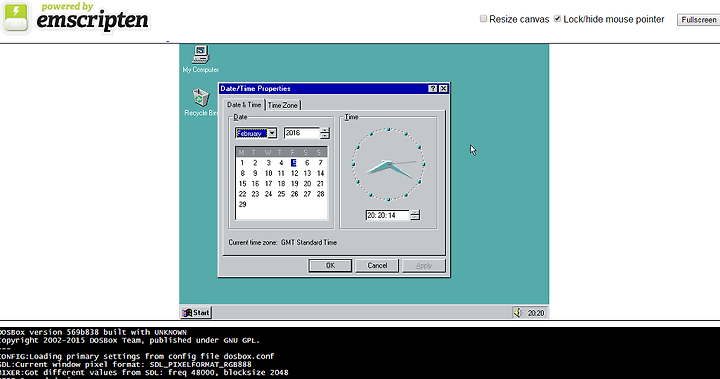Click the emscripten logo icon
This screenshot has width=720, height=379.
pyautogui.click(x=16, y=17)
